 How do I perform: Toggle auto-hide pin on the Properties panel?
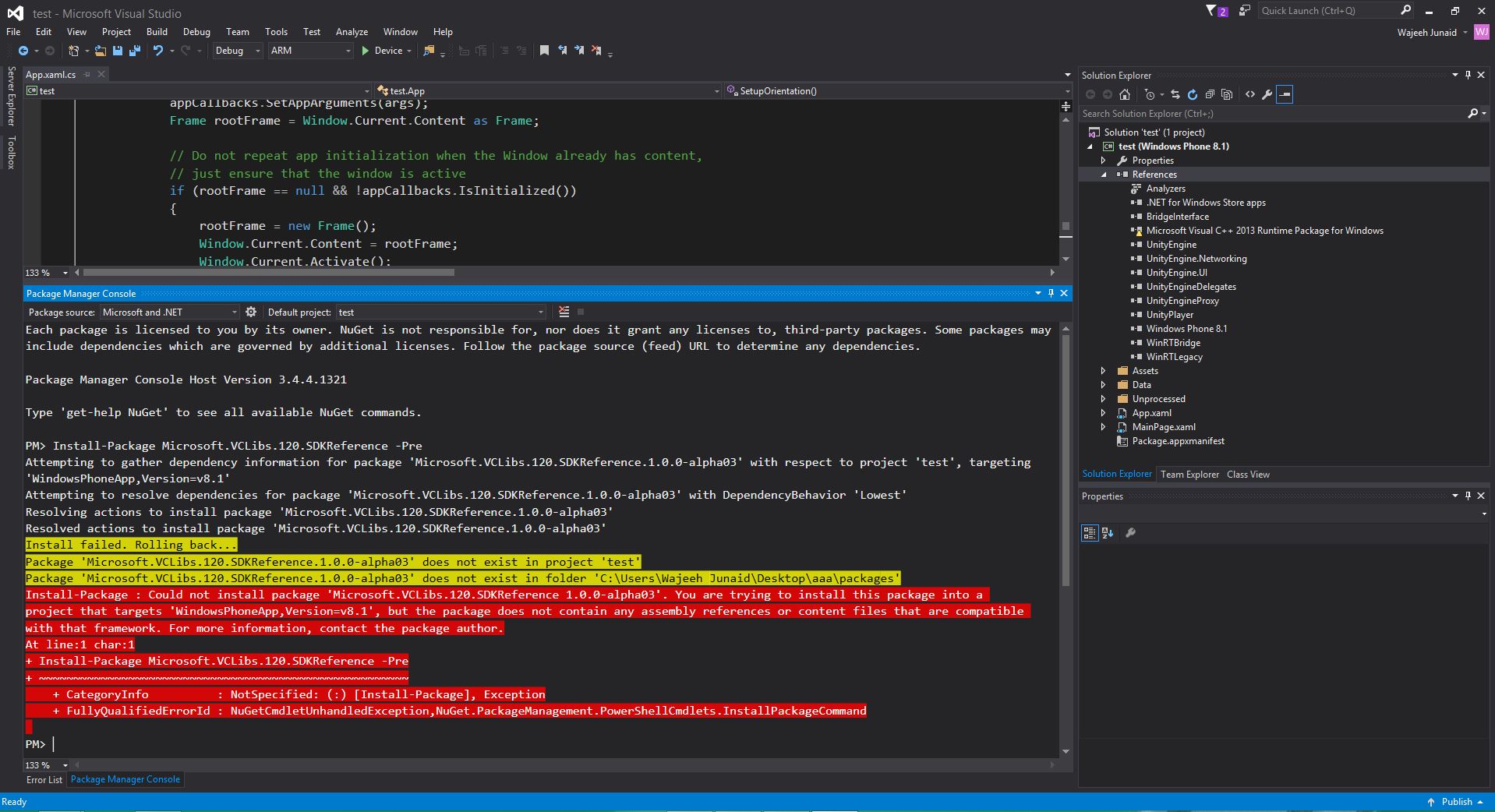coord(1468,496)
